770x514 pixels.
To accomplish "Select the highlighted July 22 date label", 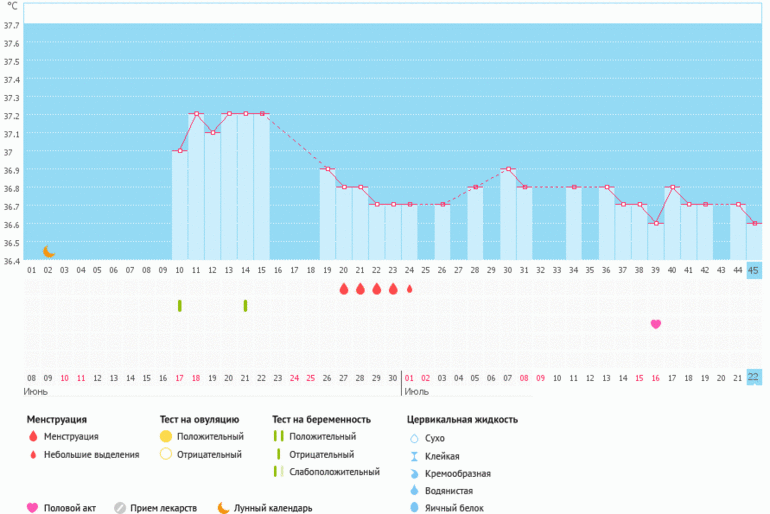I will pyautogui.click(x=754, y=377).
